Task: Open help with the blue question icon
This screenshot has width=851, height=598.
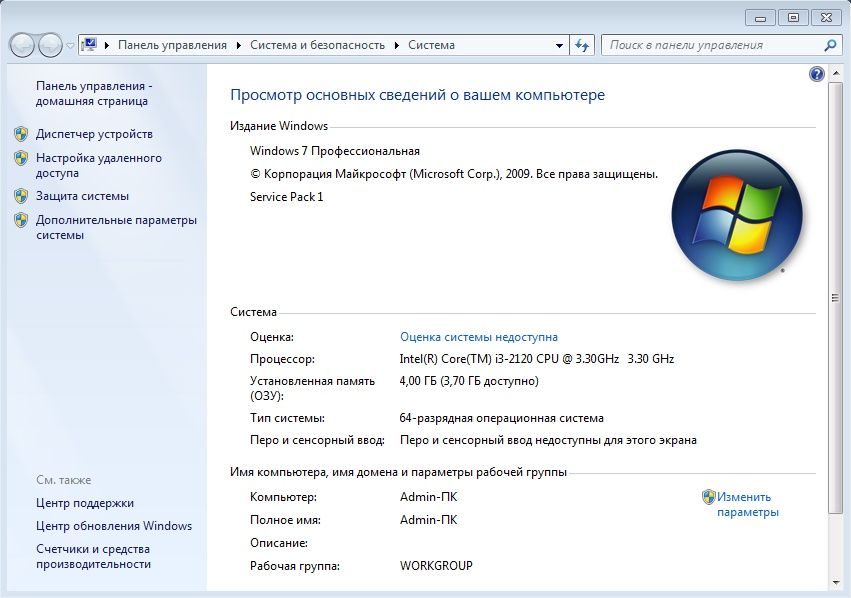Action: point(816,74)
